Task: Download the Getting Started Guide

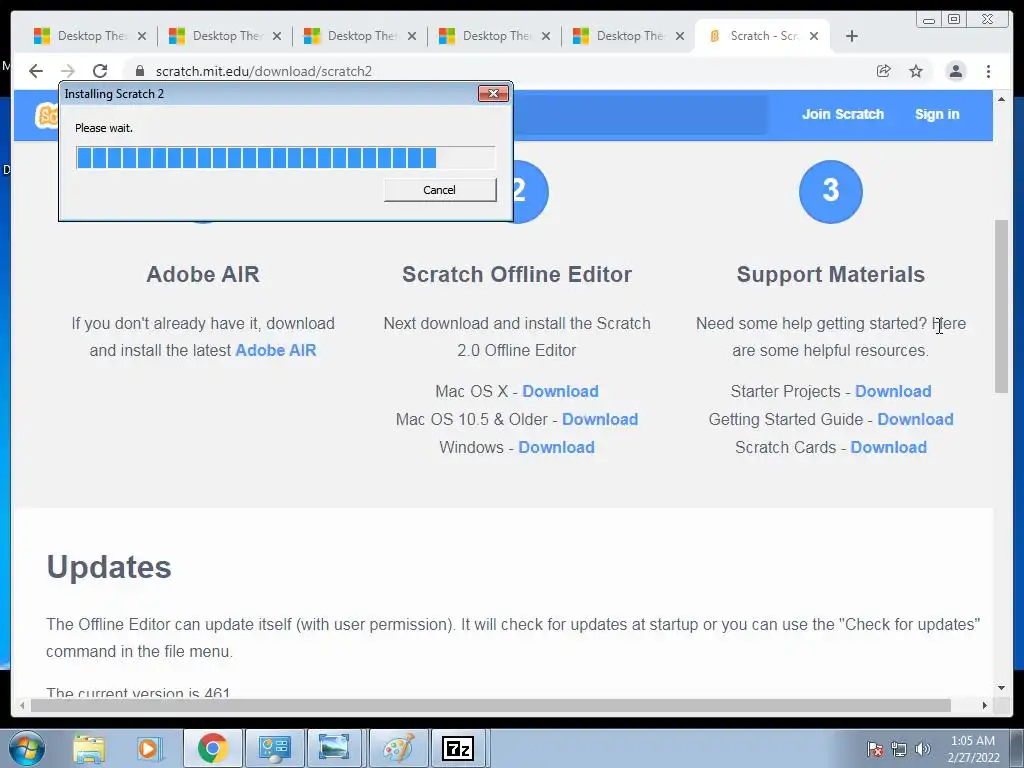Action: [x=916, y=419]
